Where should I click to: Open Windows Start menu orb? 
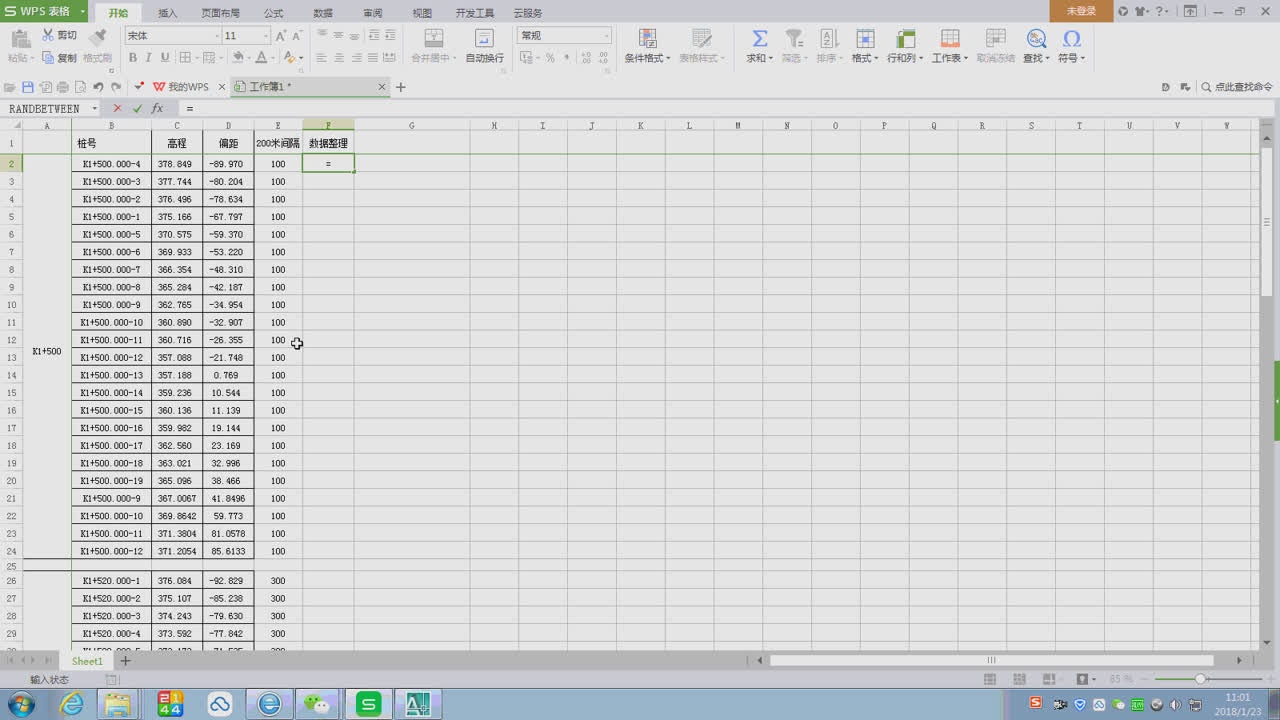point(21,704)
